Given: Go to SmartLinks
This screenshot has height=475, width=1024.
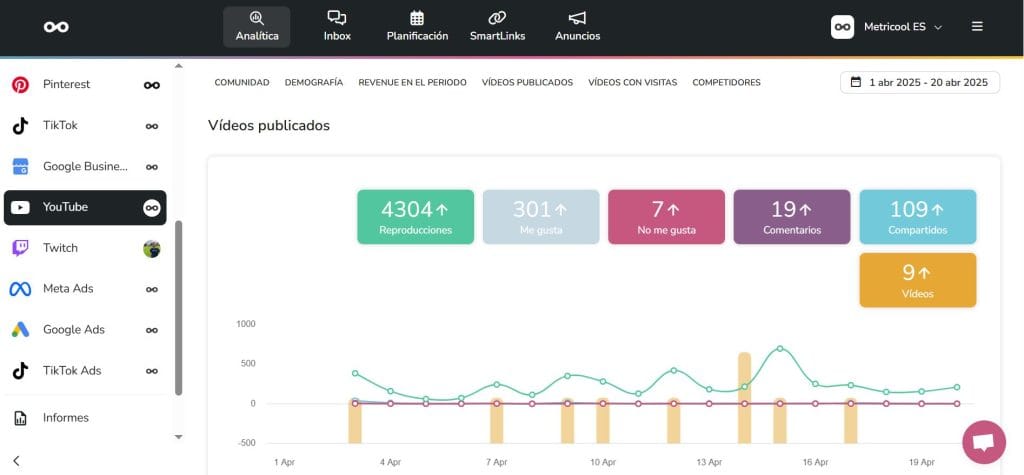Looking at the screenshot, I should (x=497, y=26).
